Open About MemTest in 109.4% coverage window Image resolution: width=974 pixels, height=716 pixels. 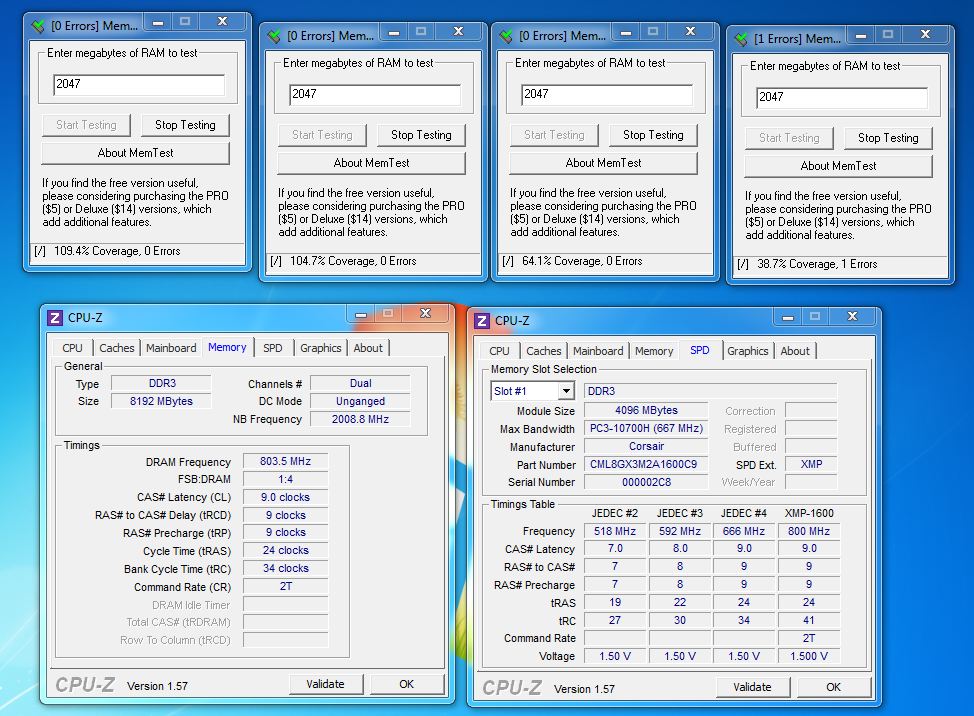pyautogui.click(x=135, y=153)
